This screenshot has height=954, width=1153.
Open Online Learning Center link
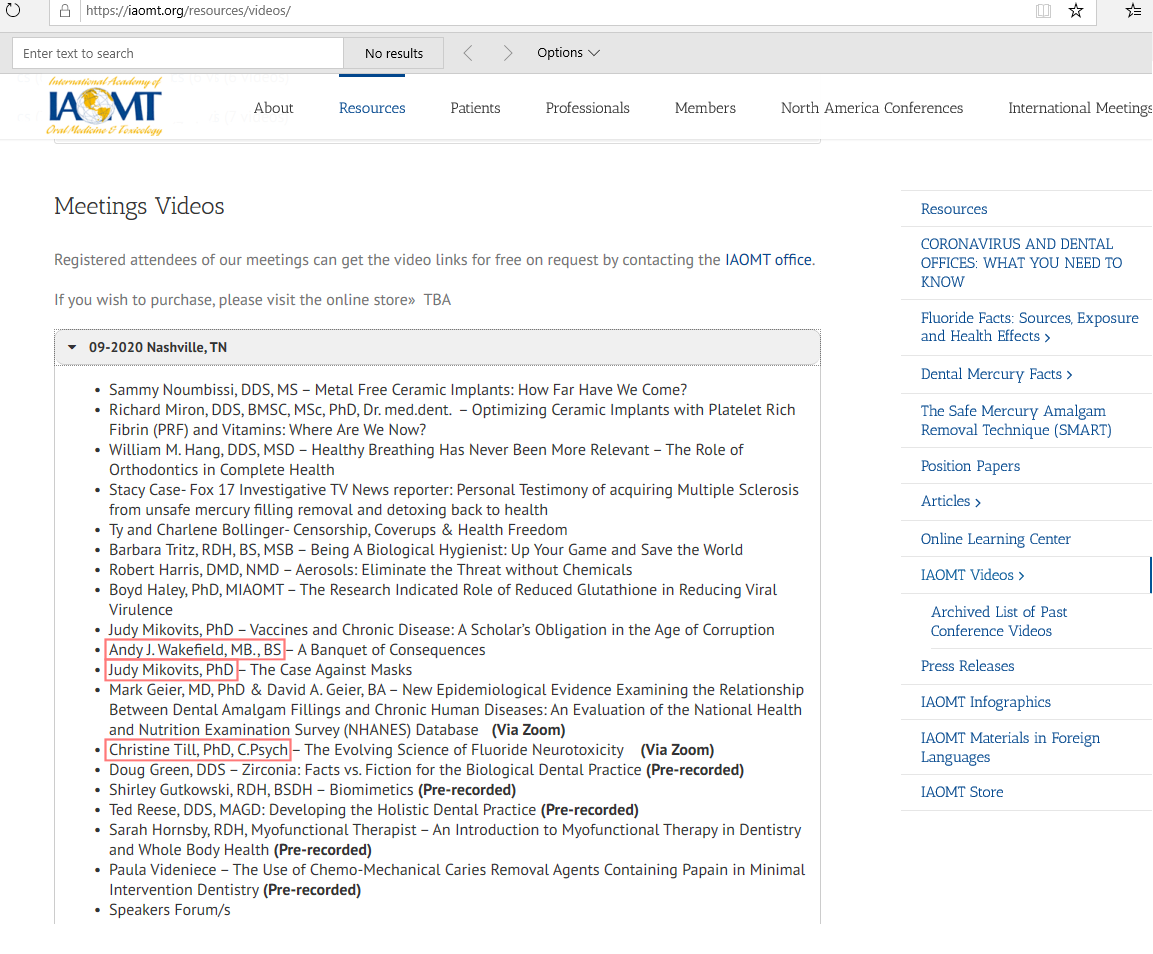click(x=996, y=538)
